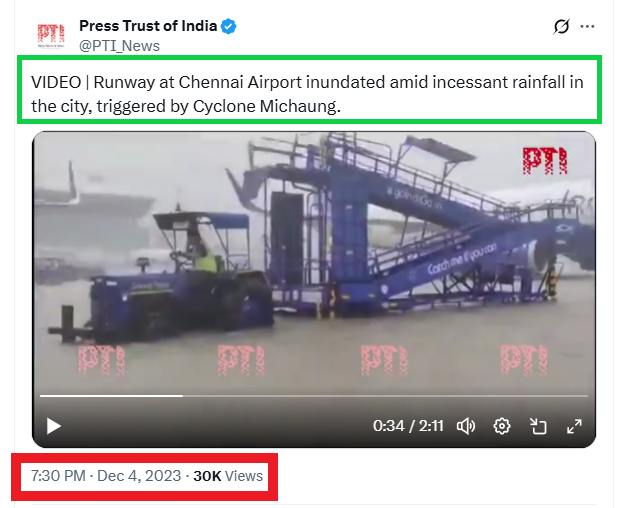Play the video with the play button

[x=54, y=426]
